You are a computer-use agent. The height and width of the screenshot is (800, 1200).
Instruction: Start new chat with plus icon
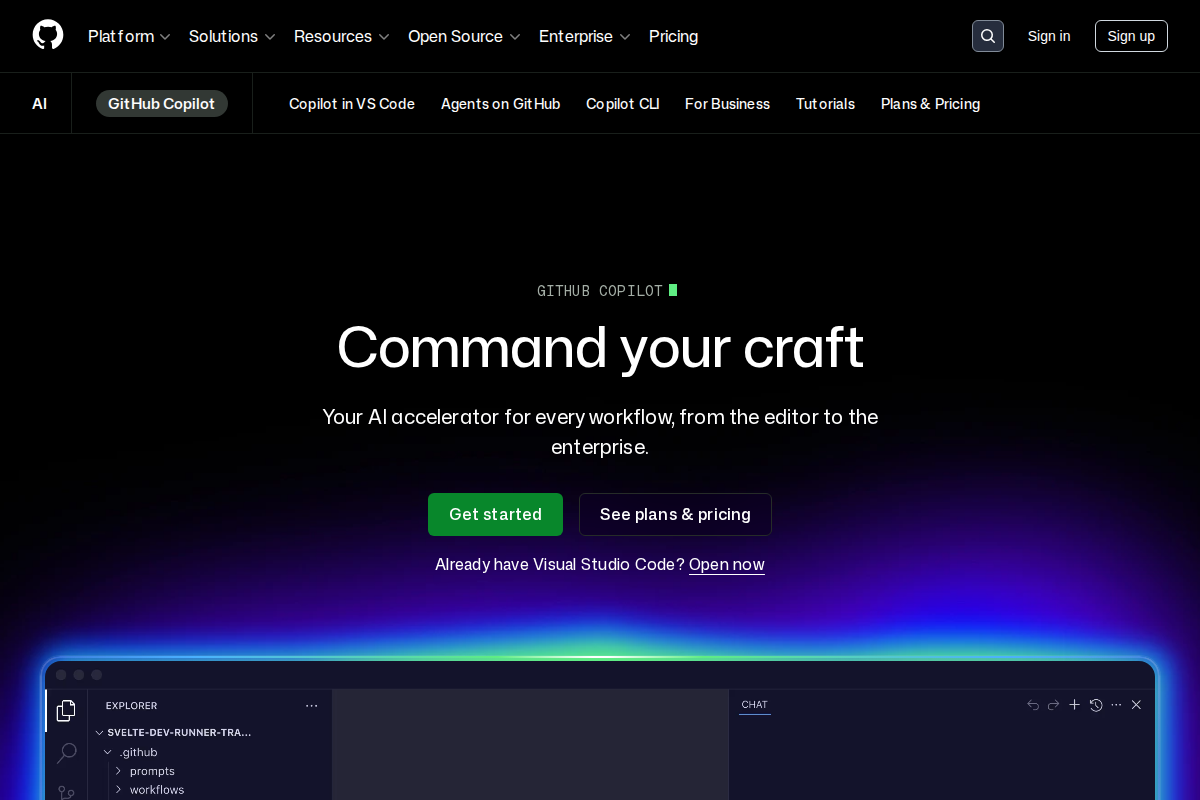point(1075,705)
